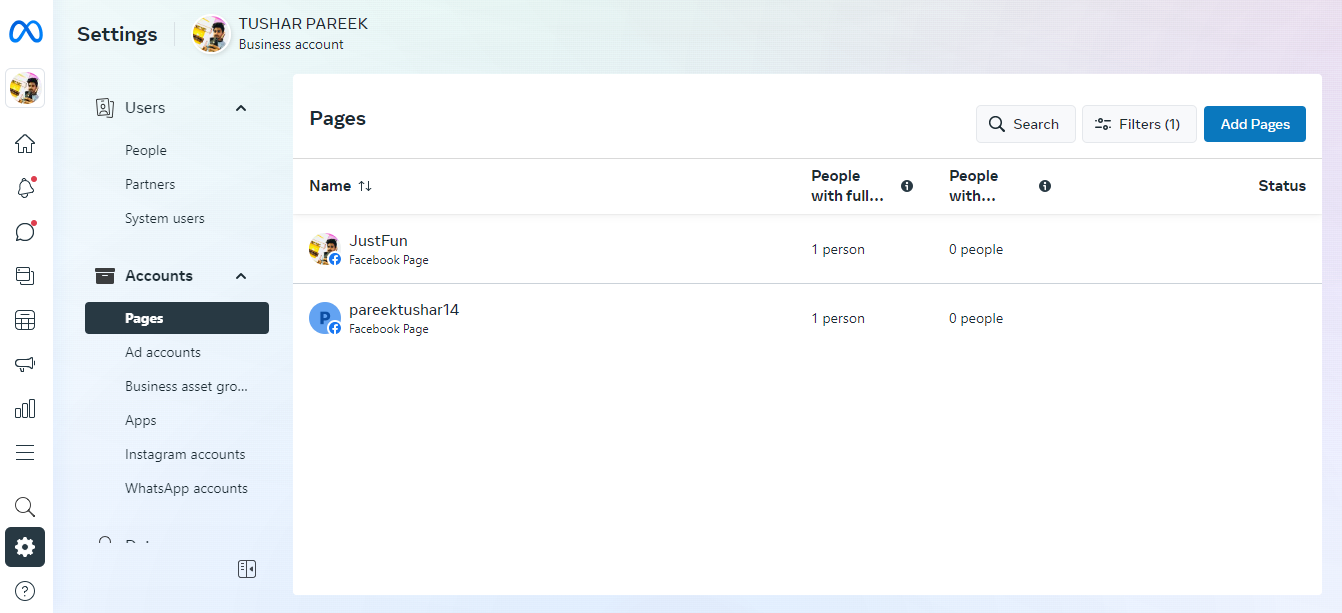Viewport: 1342px width, 613px height.
Task: Open the All tools hamburger menu
Action: click(x=25, y=453)
